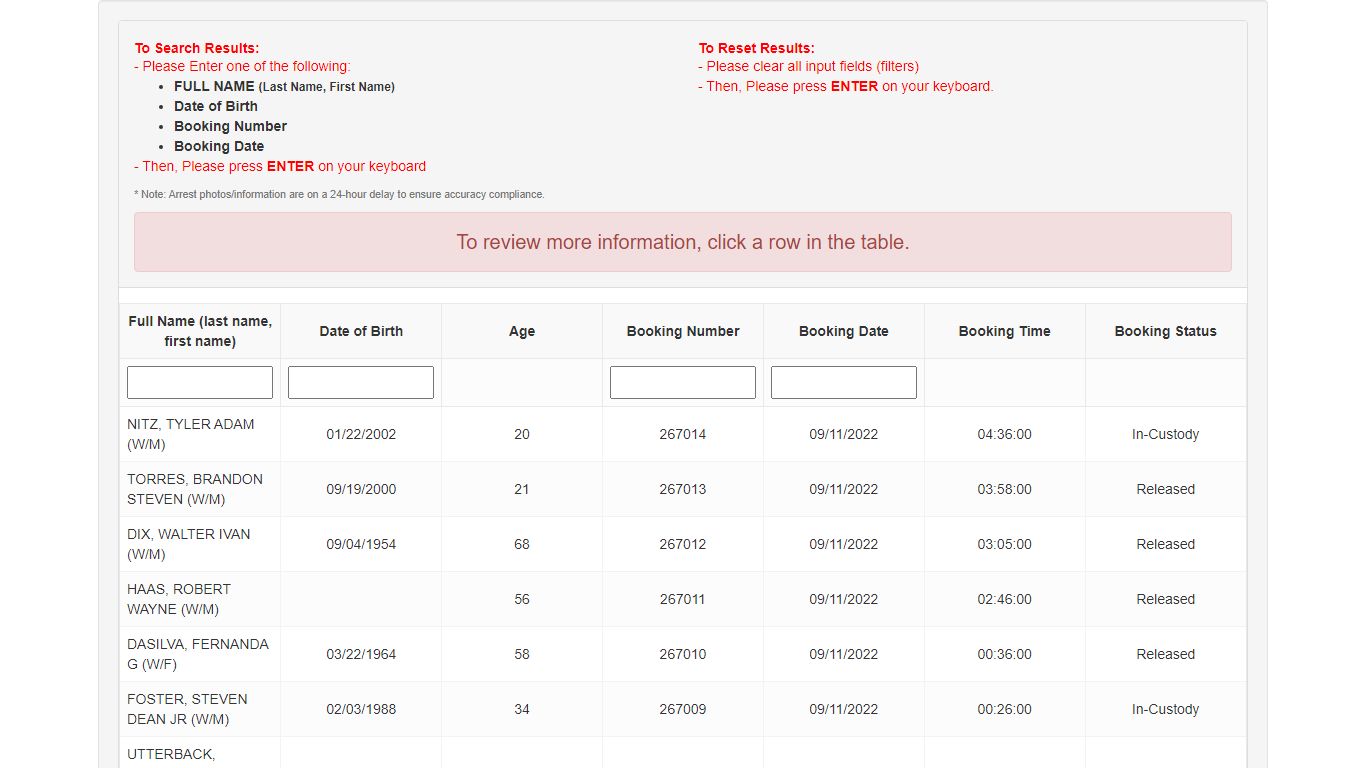This screenshot has width=1366, height=768.
Task: Click booking time 00:26:00
Action: (x=1005, y=709)
